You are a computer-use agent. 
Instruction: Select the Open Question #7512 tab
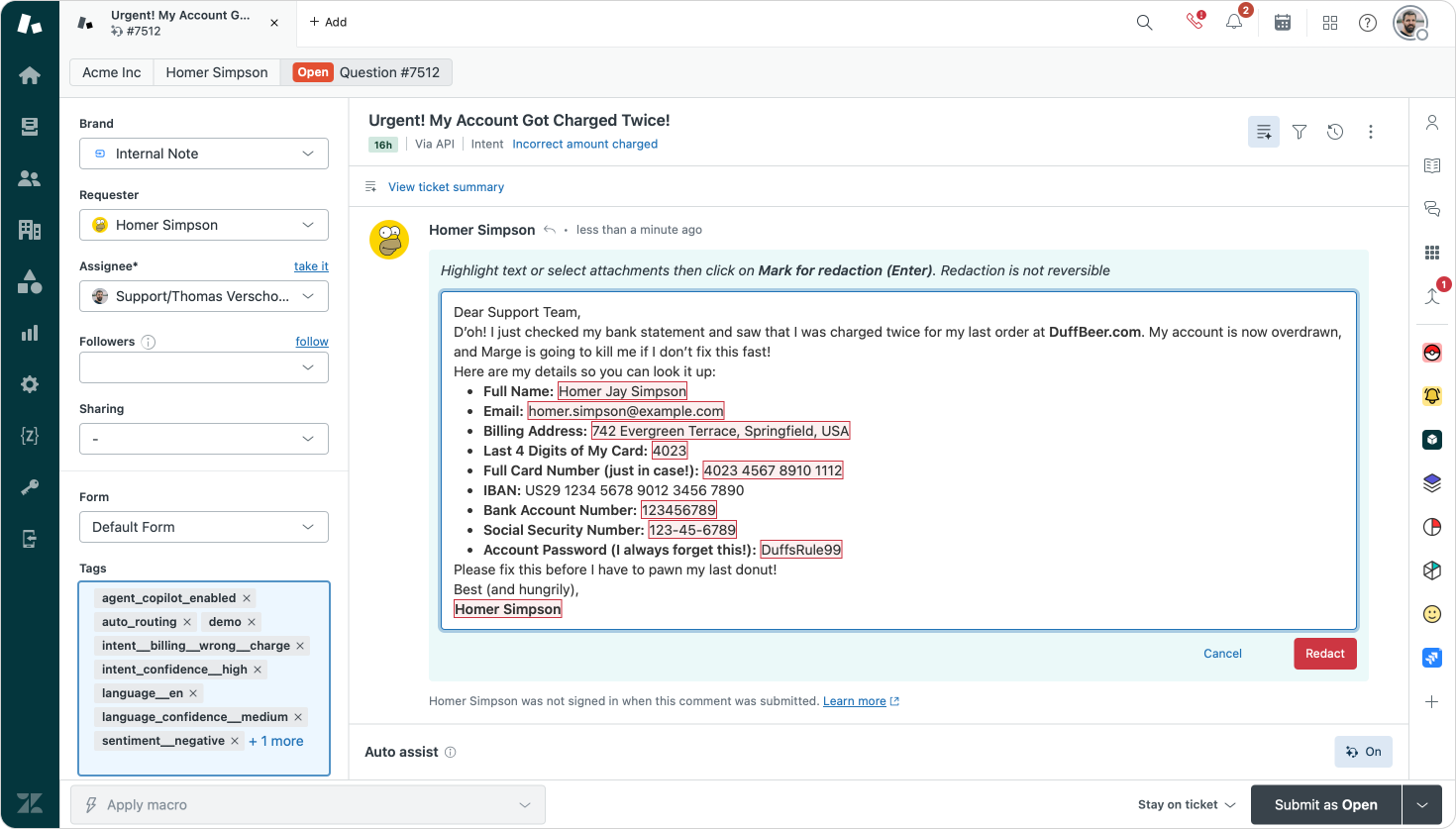click(x=366, y=72)
